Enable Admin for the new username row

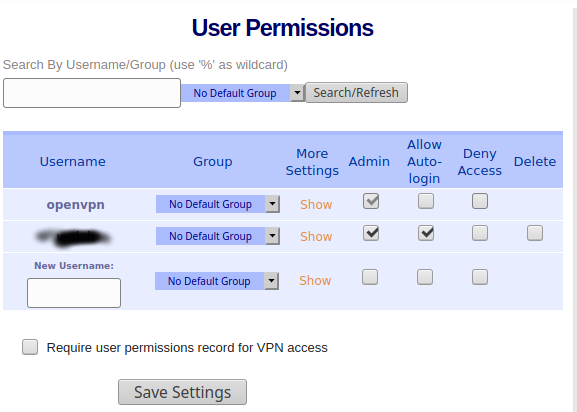pyautogui.click(x=370, y=277)
